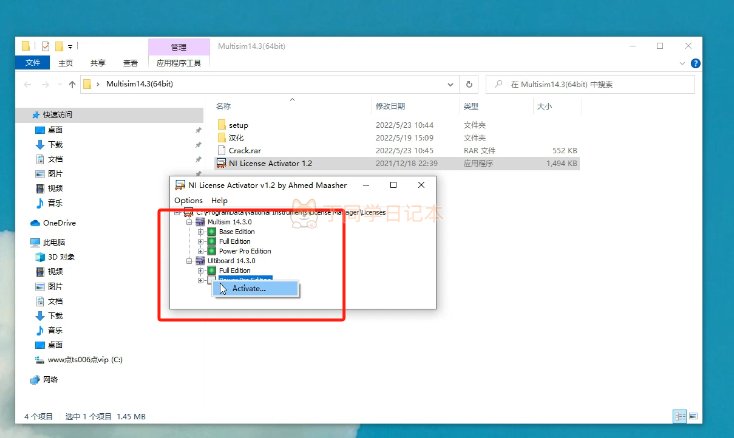Click the setup folder icon
Screen dimensions: 734x438
point(221,124)
